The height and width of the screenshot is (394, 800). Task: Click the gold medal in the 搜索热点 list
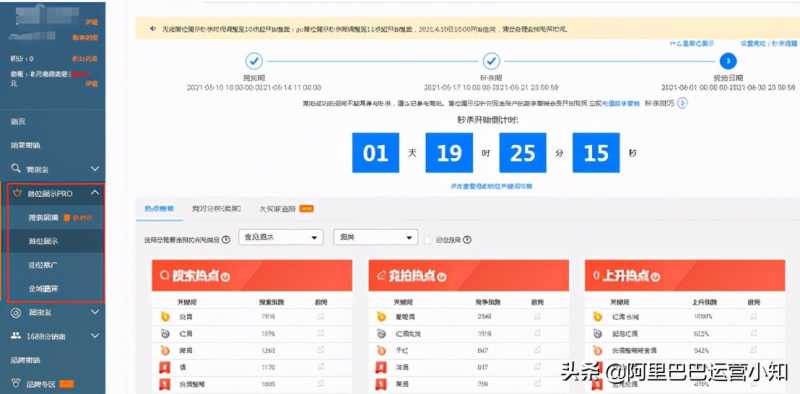point(165,317)
